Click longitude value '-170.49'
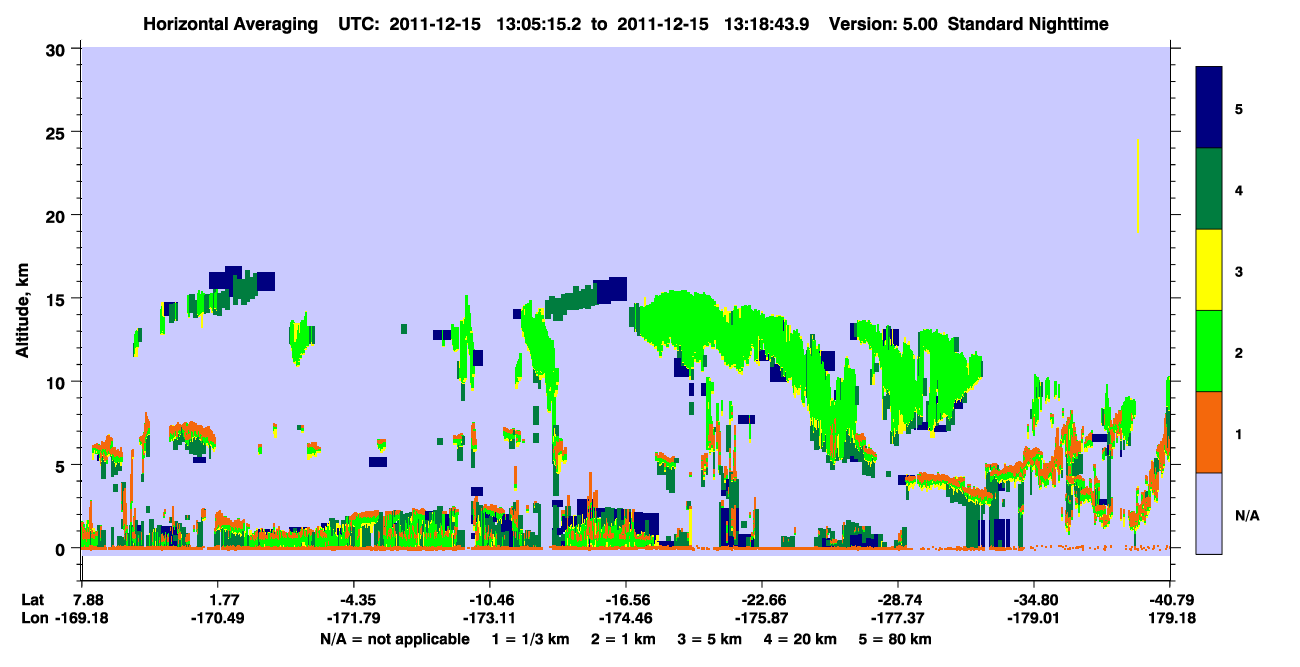Viewport: 1300px width, 667px height. coord(217,618)
